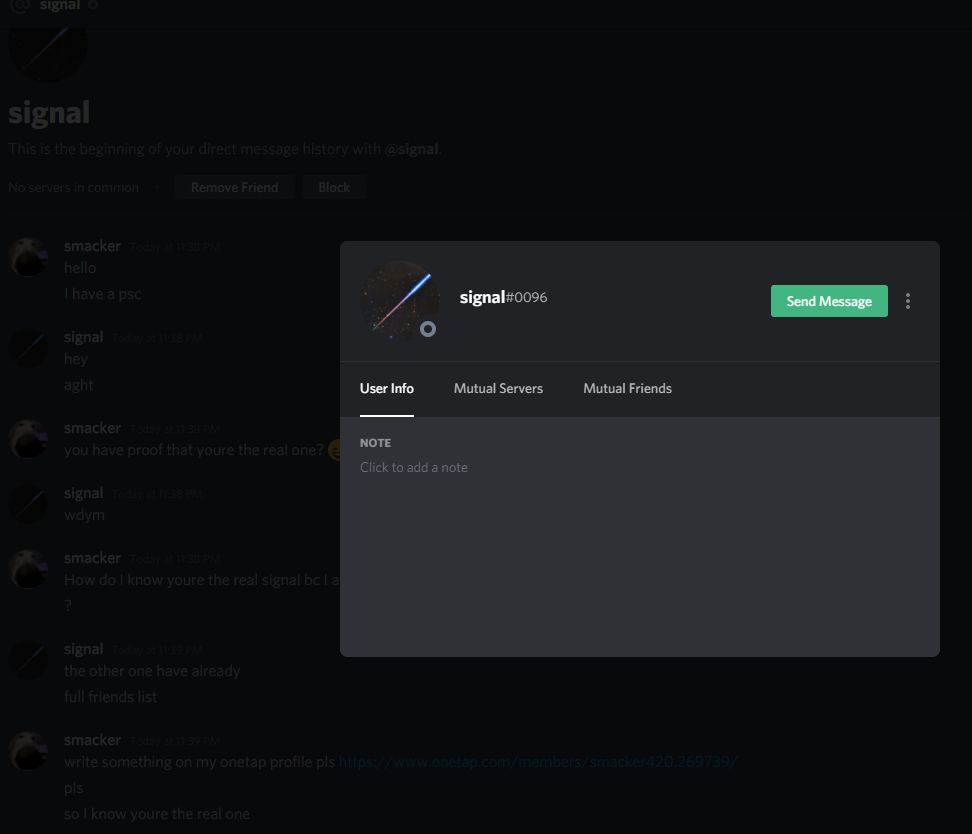Click the Send Message button
Viewport: 972px width, 834px height.
point(829,301)
